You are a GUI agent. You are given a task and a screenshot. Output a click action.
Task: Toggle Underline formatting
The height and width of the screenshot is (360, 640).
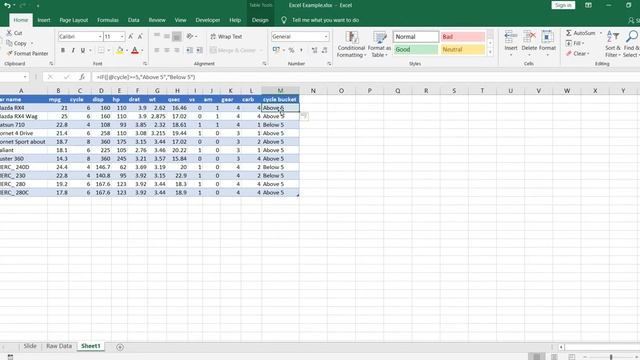[x=82, y=51]
